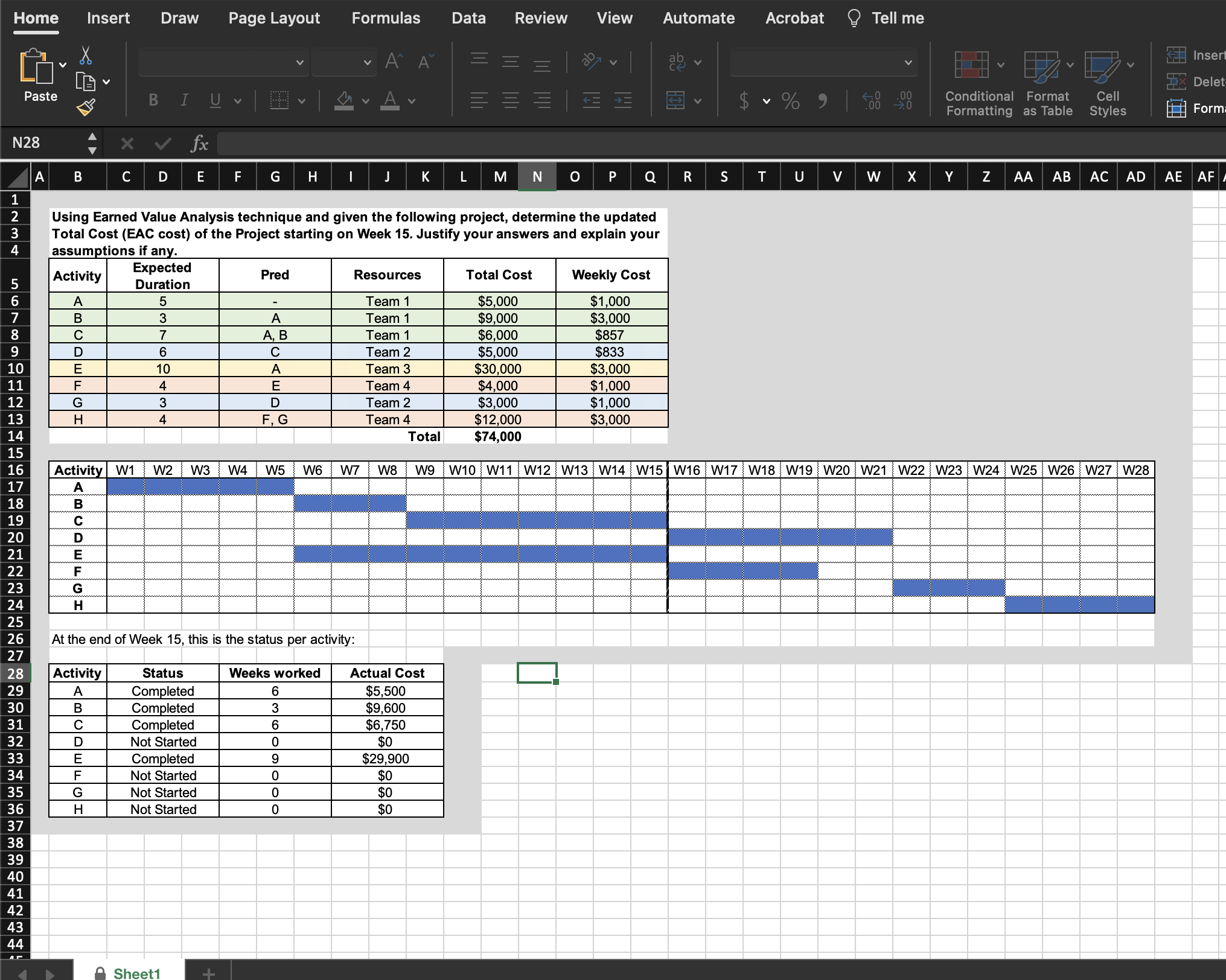The height and width of the screenshot is (980, 1226).
Task: Open the Borders dropdown arrow
Action: point(303,101)
